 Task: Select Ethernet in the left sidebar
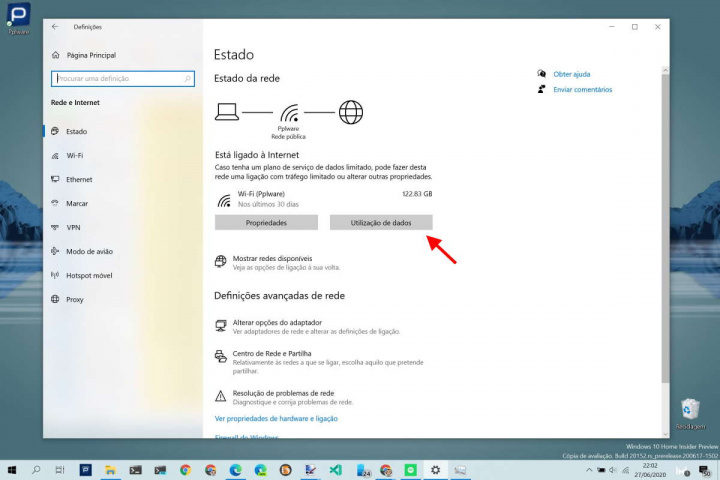tap(79, 180)
